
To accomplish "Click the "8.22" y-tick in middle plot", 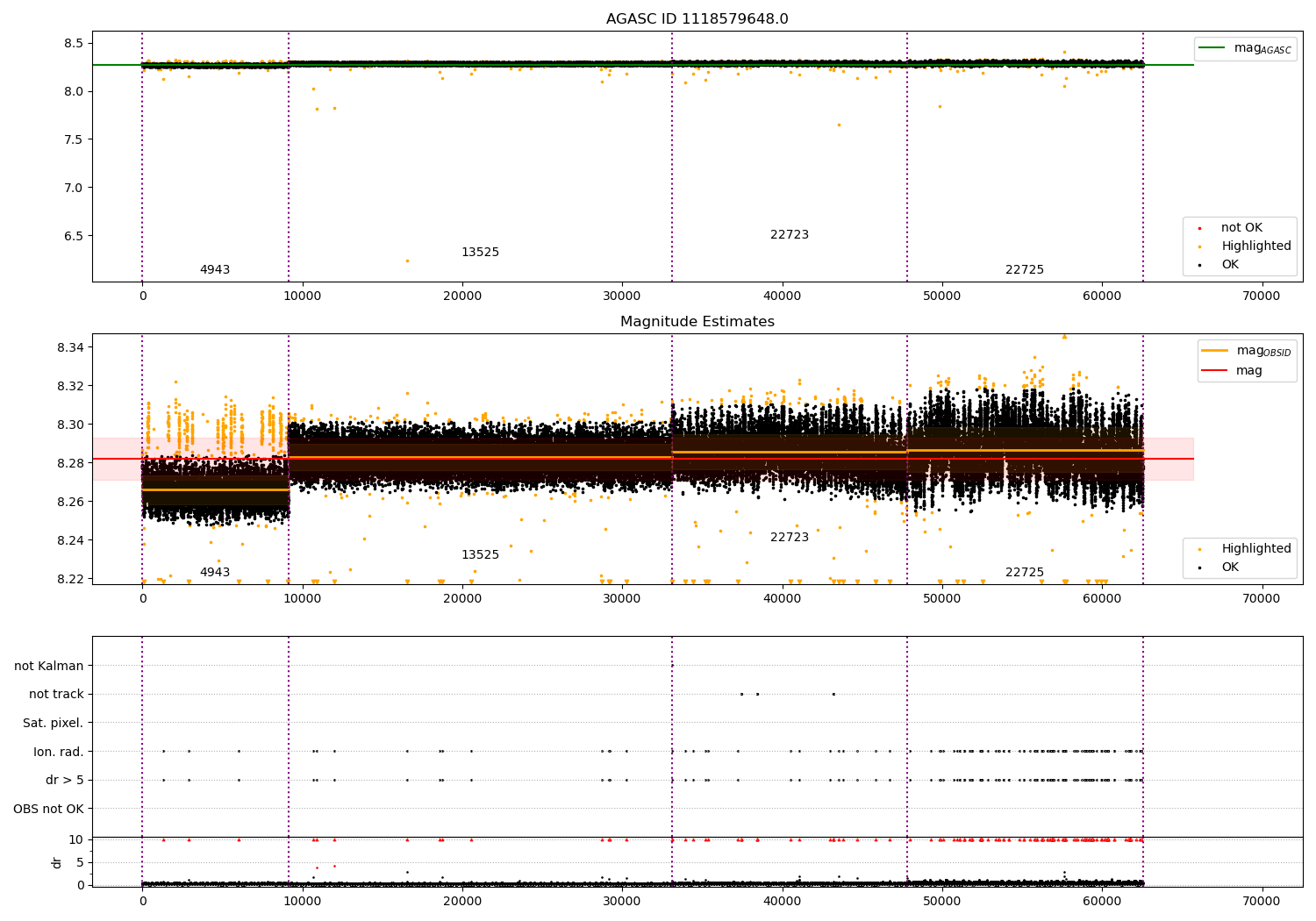I will (70, 580).
